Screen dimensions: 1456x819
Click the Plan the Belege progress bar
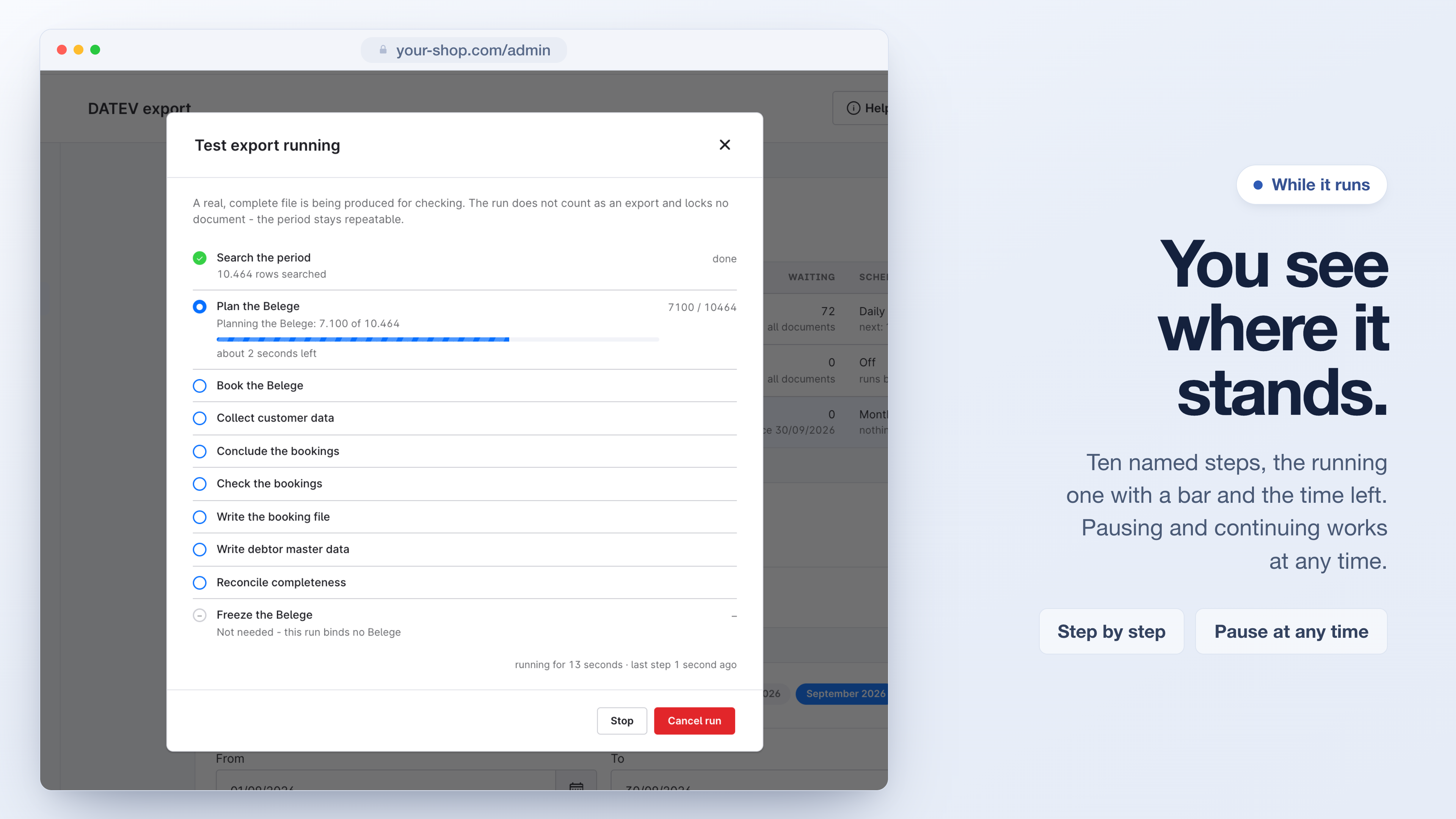[438, 339]
